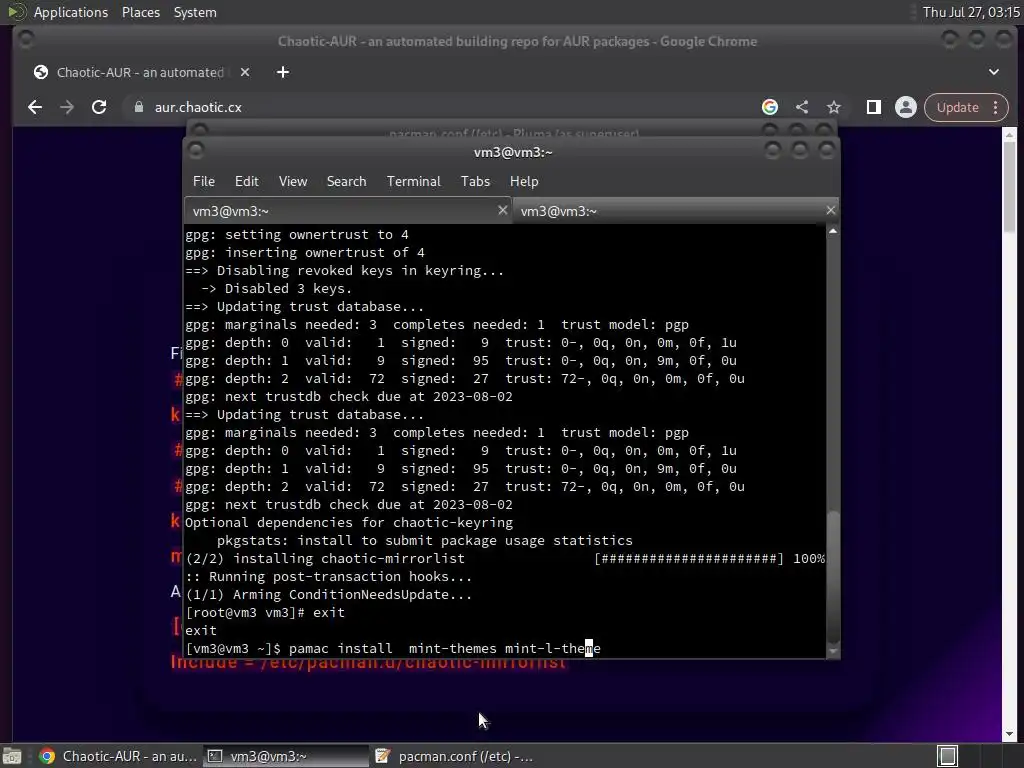
Task: Click the terminal window menu button at title left
Action: click(195, 151)
